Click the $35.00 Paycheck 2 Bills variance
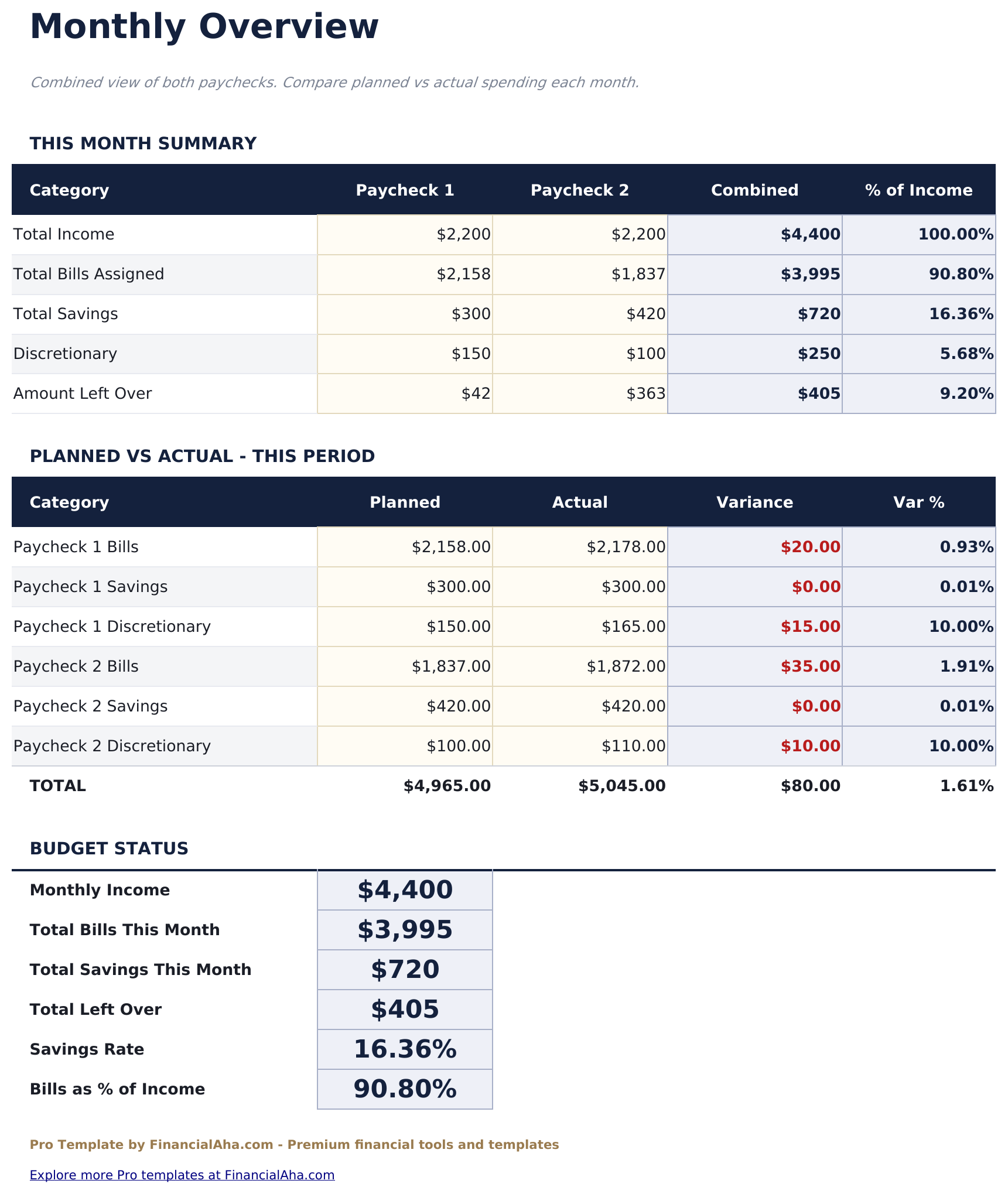The width and height of the screenshot is (1008, 1194). (812, 666)
